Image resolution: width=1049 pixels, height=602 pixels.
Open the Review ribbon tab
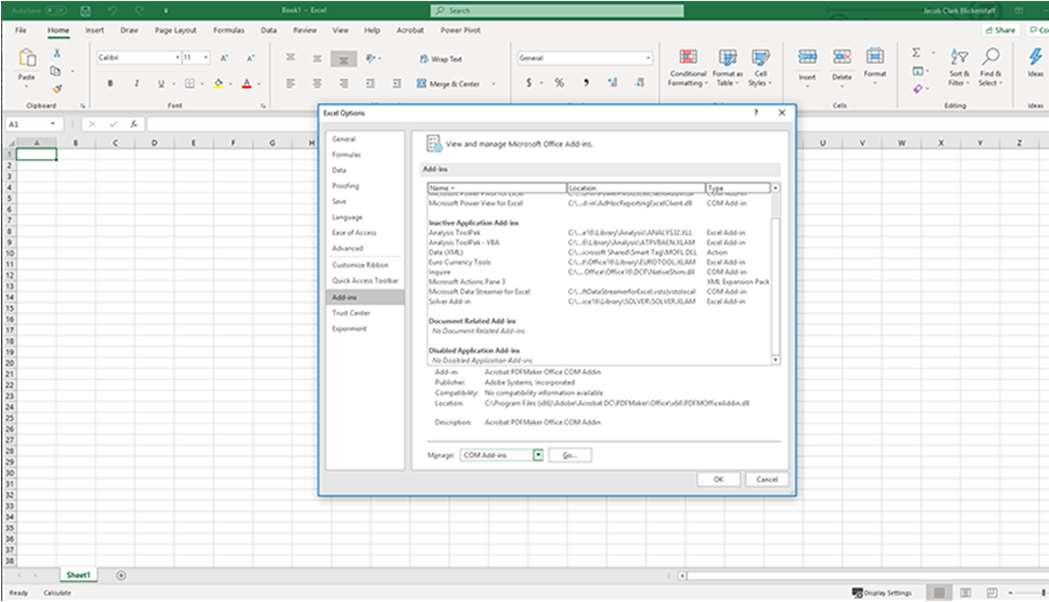point(304,30)
